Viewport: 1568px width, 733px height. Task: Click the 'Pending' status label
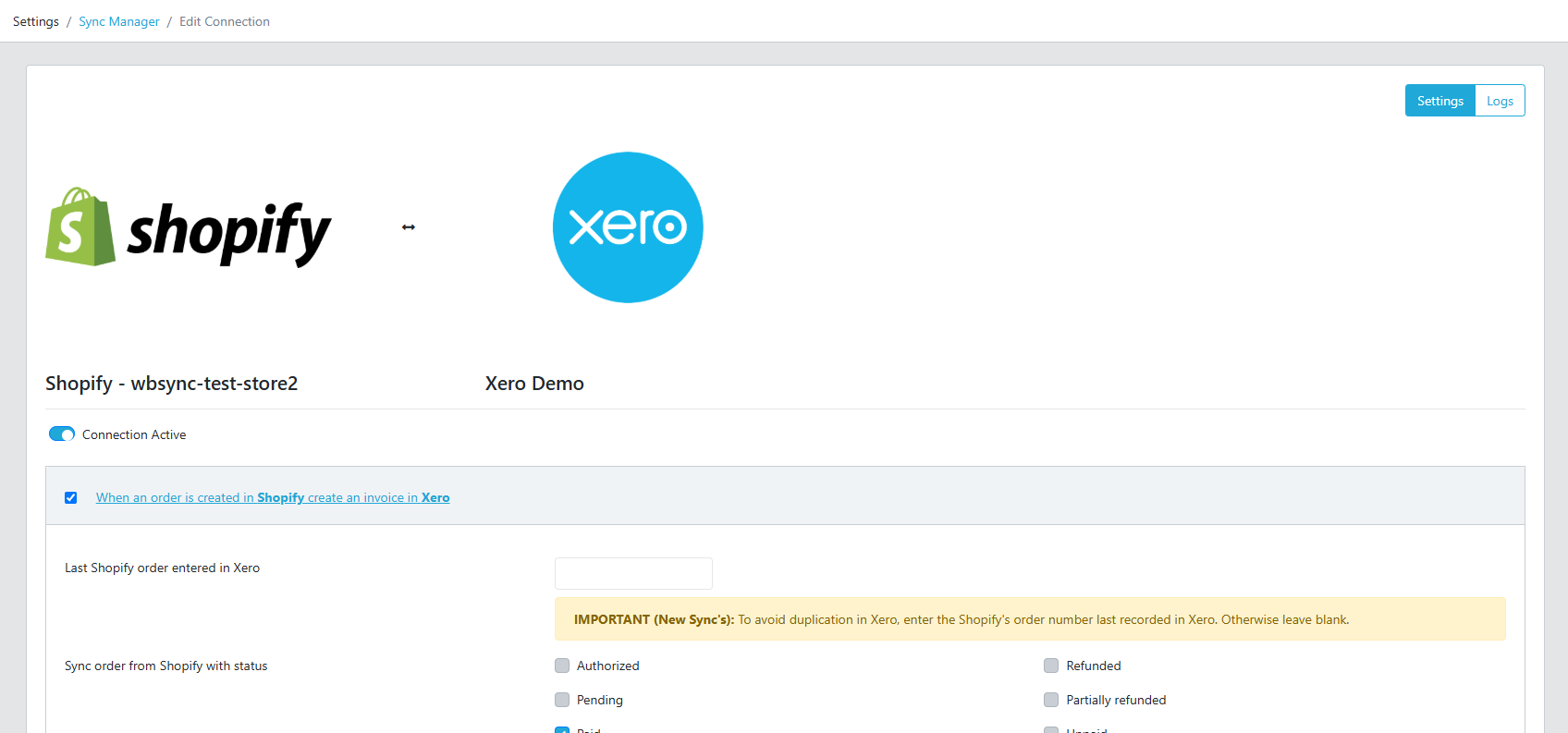[x=600, y=700]
